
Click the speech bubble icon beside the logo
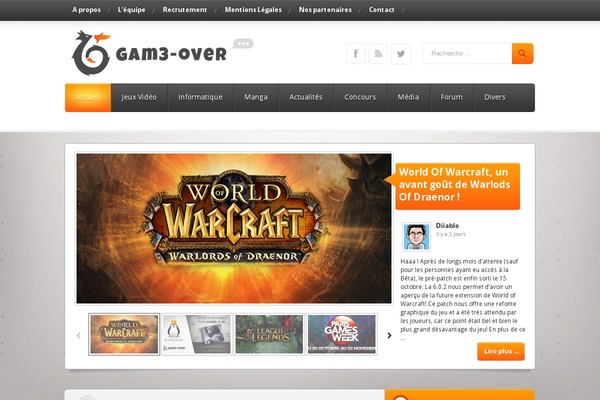click(243, 44)
